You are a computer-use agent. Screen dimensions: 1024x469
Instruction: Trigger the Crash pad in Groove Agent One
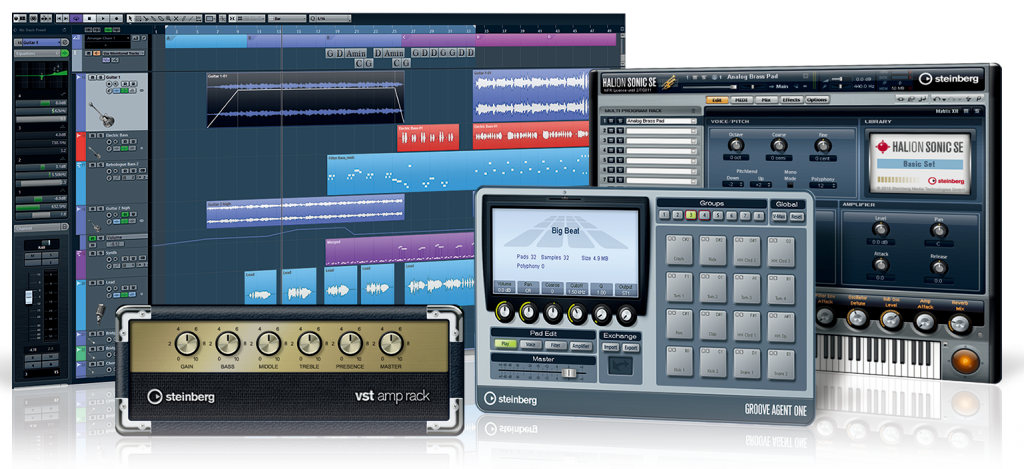pyautogui.click(x=679, y=250)
